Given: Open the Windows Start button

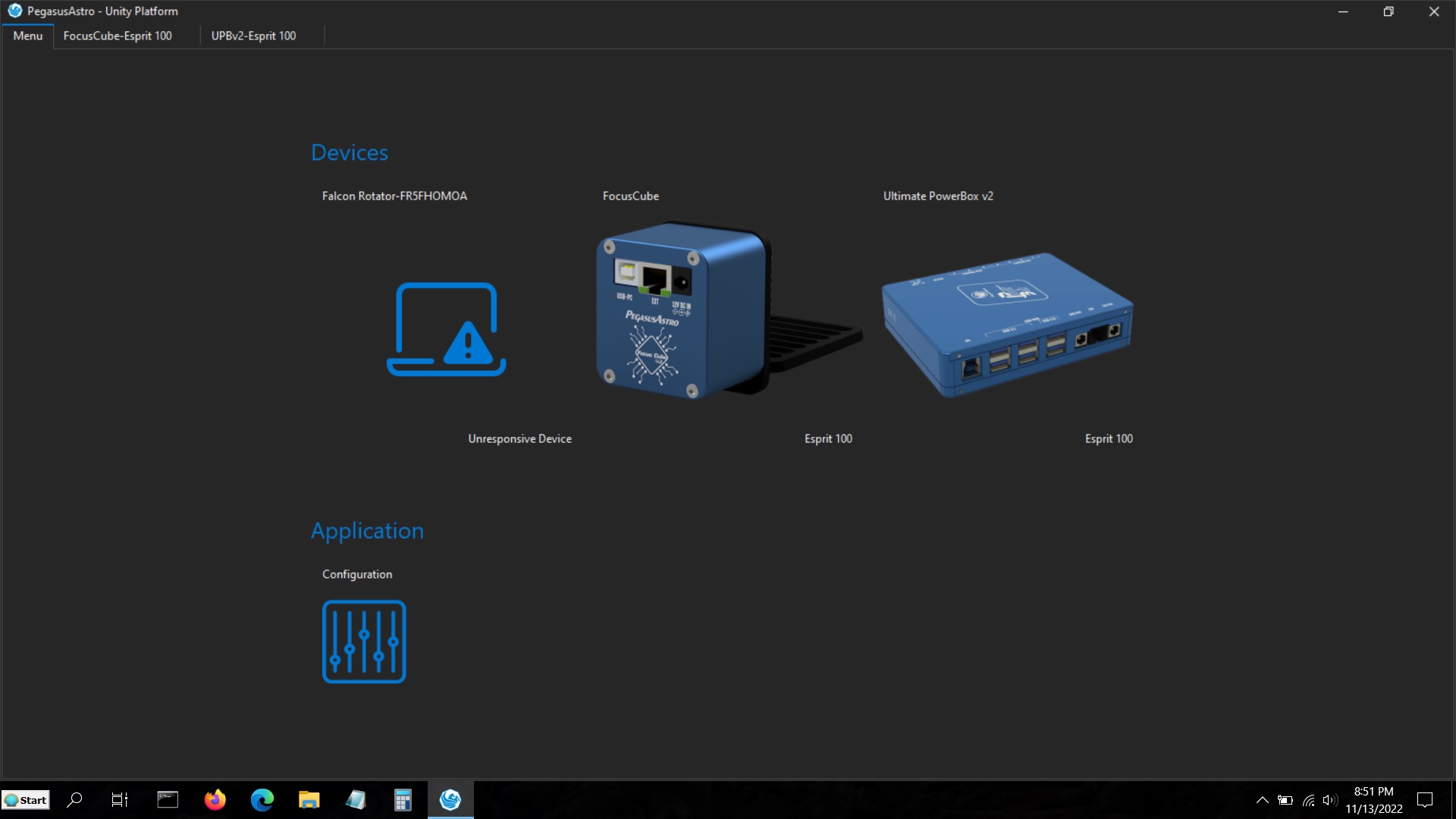Looking at the screenshot, I should [x=26, y=800].
